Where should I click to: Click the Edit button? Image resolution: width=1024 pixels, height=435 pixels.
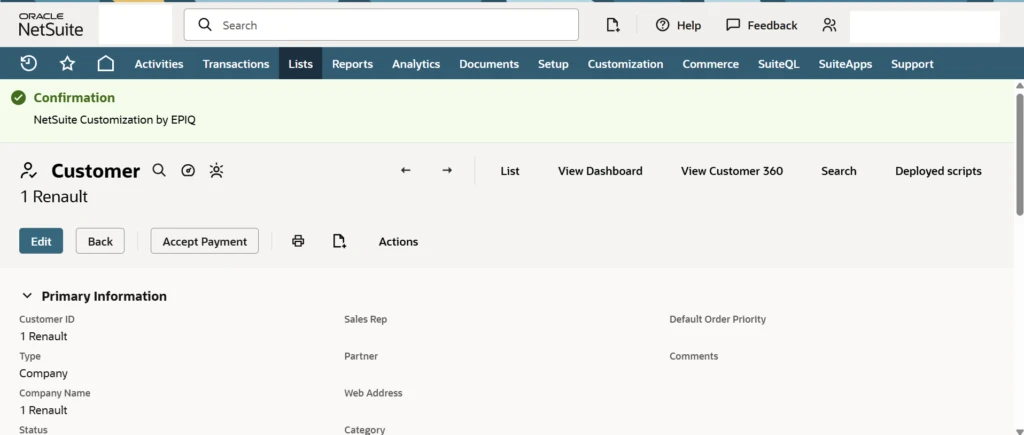(x=41, y=241)
